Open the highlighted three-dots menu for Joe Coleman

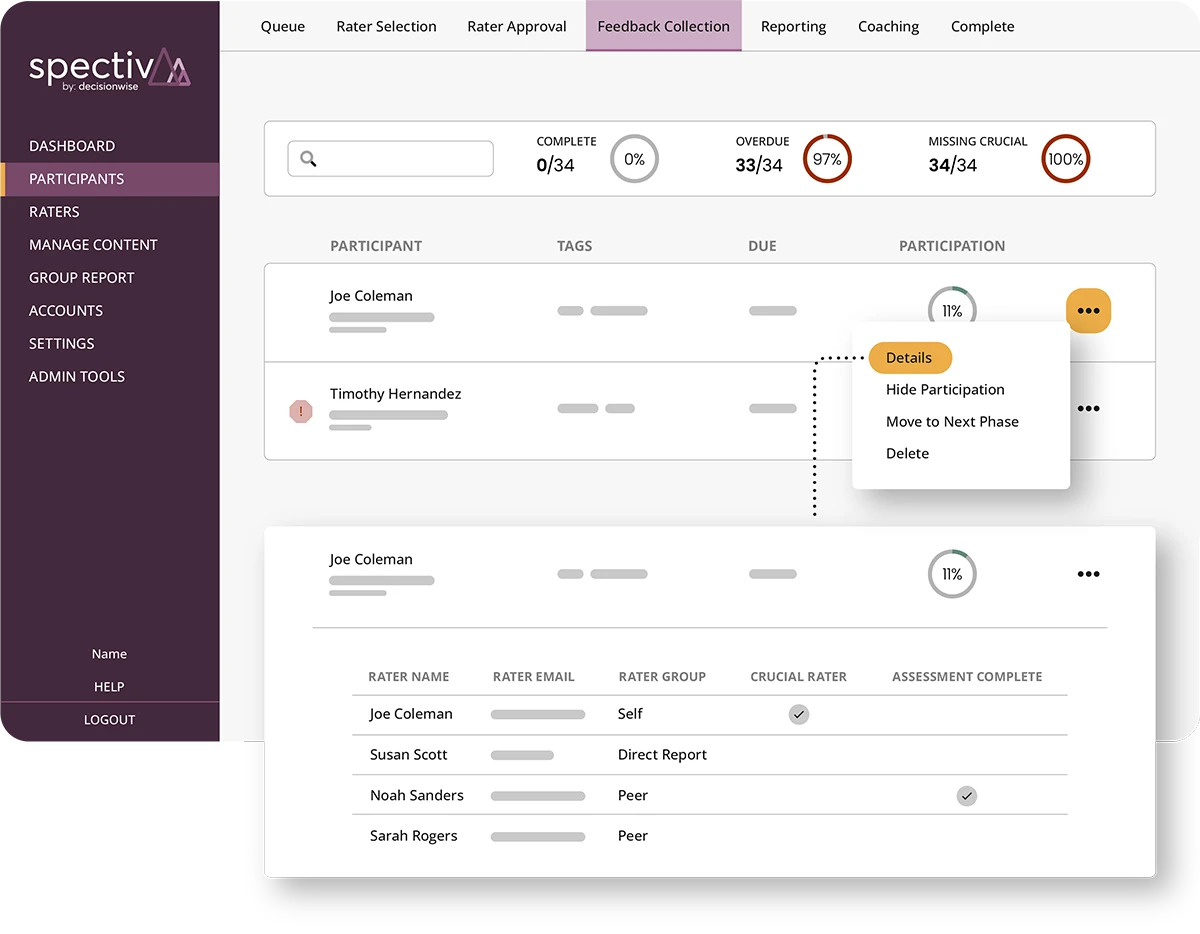coord(1088,311)
